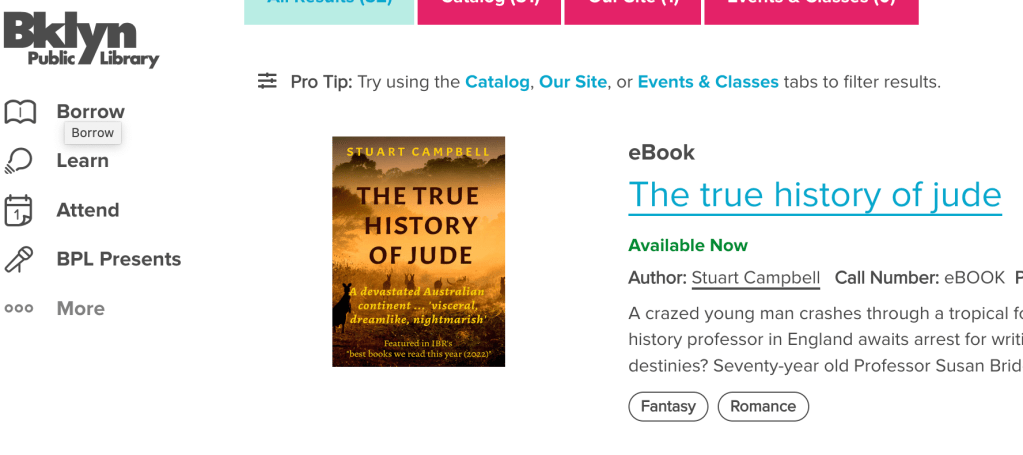The width and height of the screenshot is (1023, 455).
Task: Go to the Attend section
Action: tap(88, 210)
